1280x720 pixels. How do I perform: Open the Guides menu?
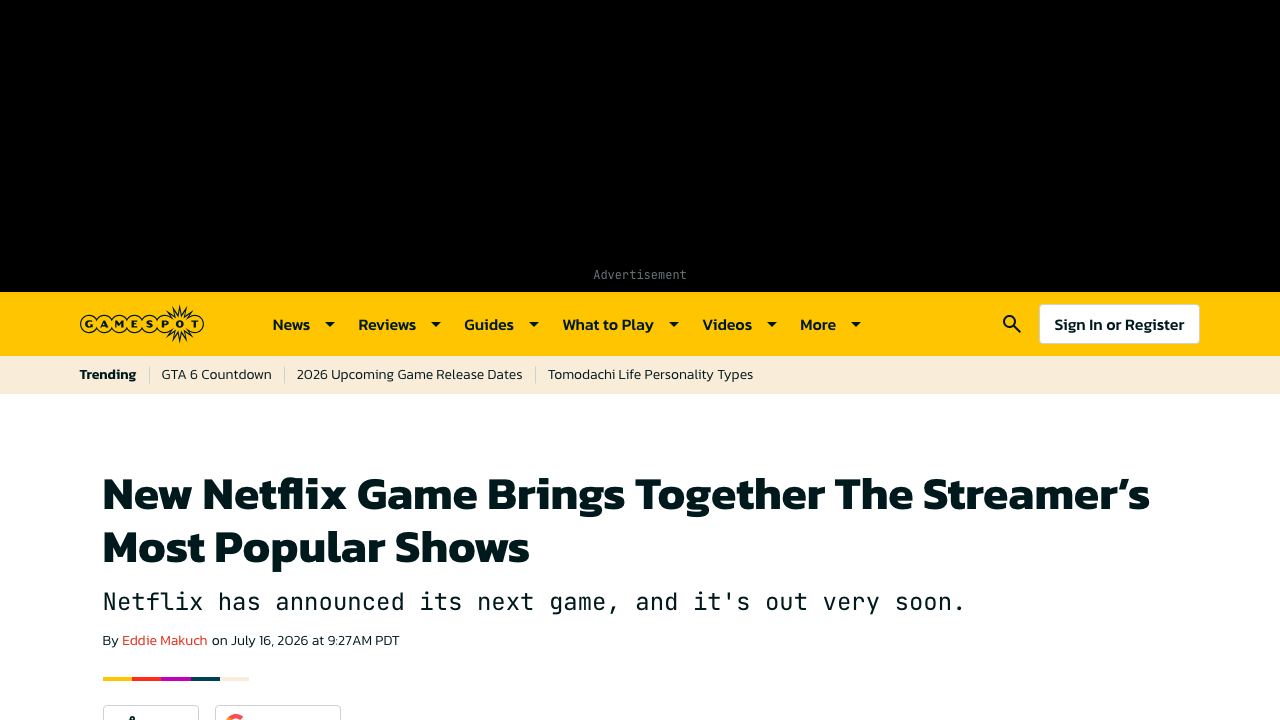(489, 324)
